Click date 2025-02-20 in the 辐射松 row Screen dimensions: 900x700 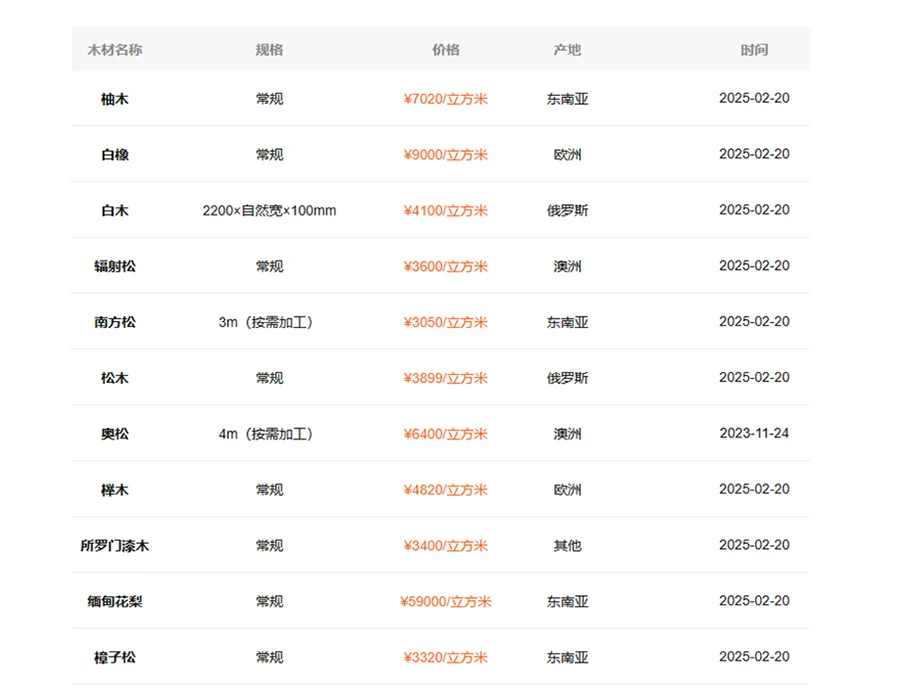point(754,266)
